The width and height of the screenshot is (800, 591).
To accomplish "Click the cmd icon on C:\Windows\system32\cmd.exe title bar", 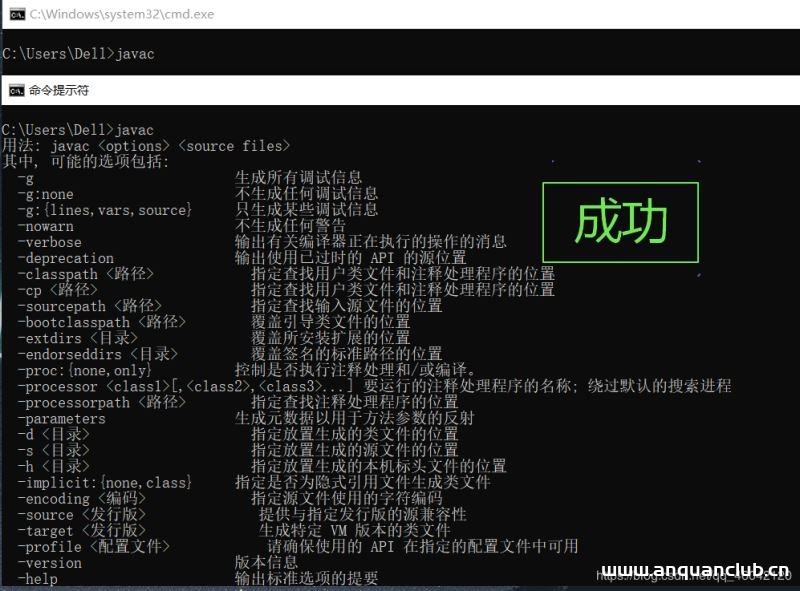I will point(13,13).
